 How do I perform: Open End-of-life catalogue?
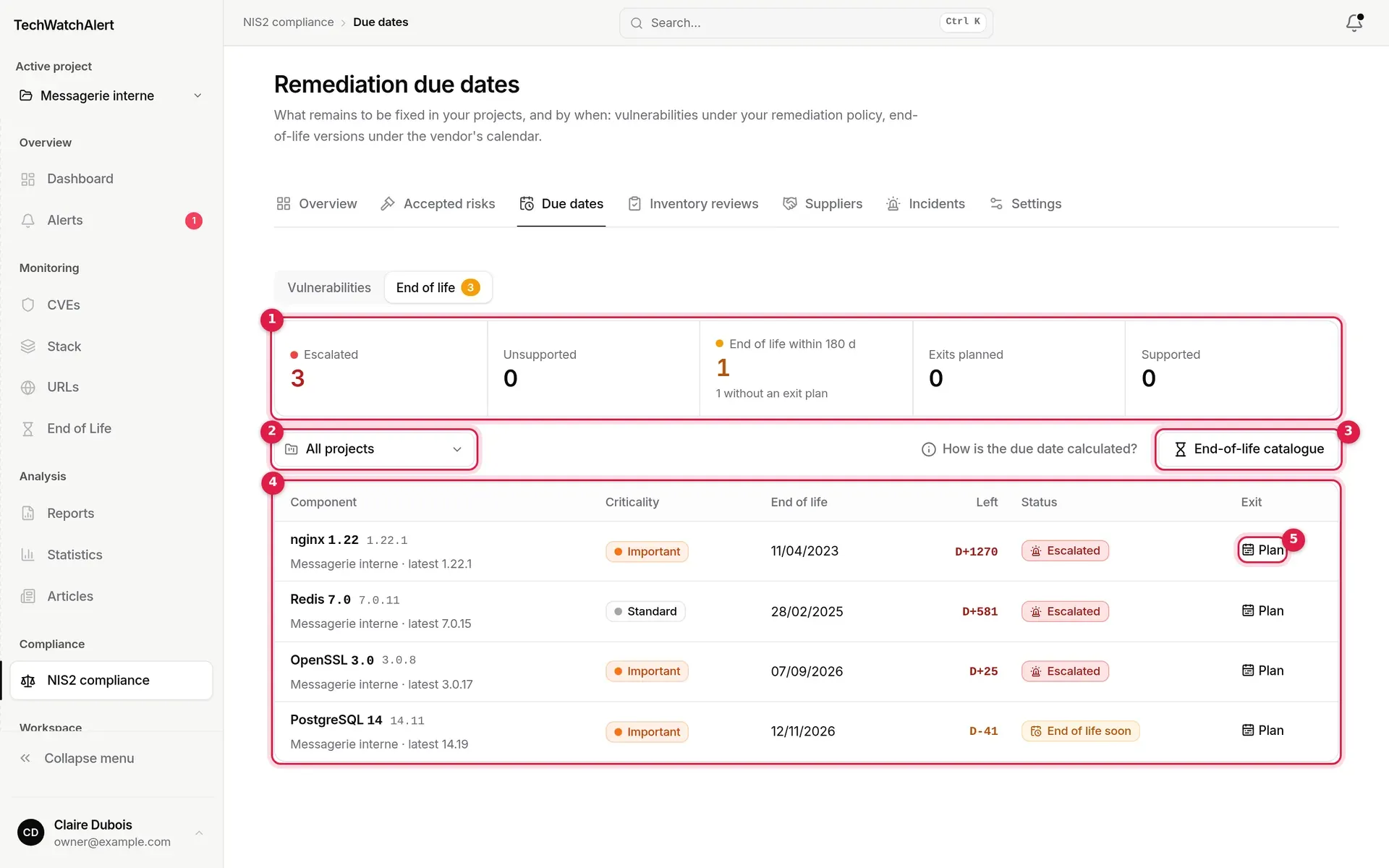(x=1249, y=449)
